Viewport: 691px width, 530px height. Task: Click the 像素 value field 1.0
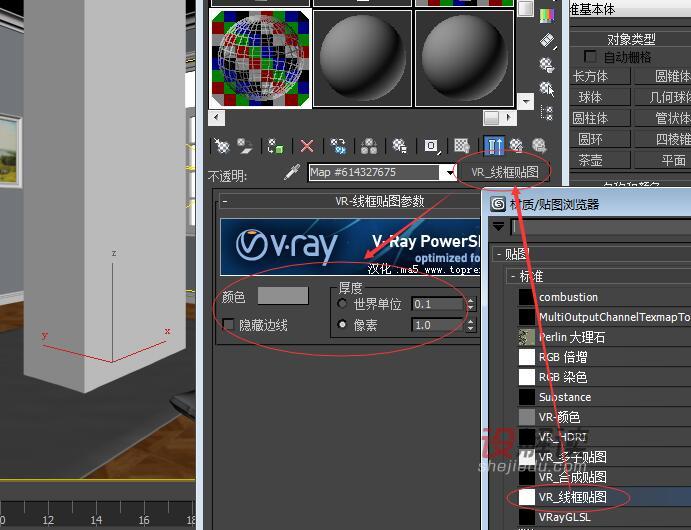pyautogui.click(x=437, y=325)
